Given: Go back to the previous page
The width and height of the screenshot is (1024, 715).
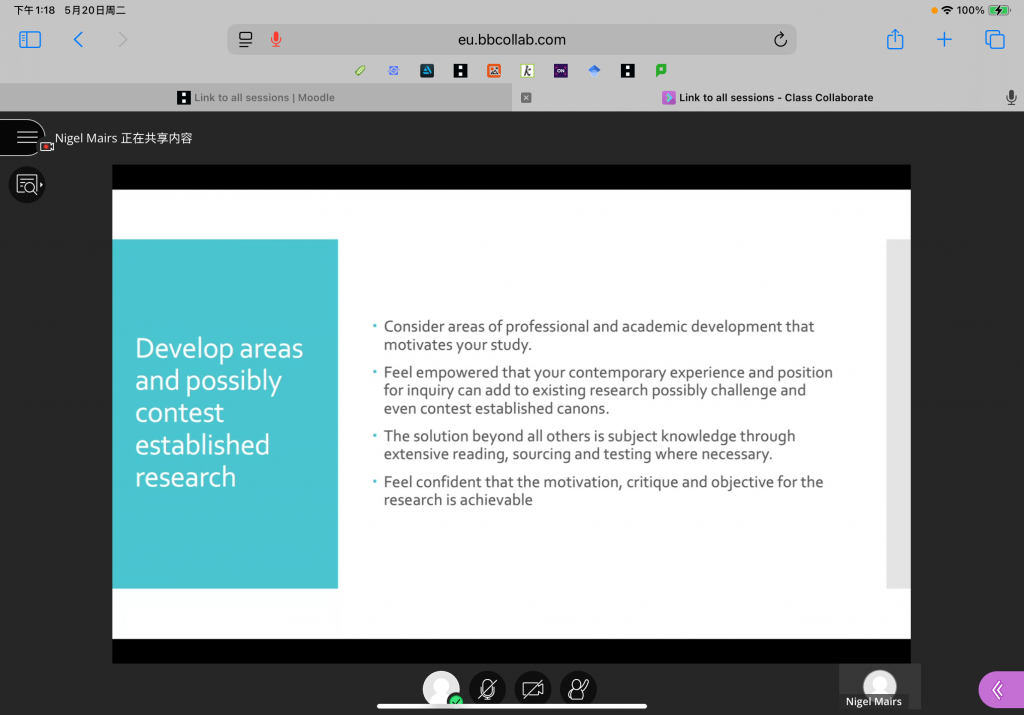Looking at the screenshot, I should tap(78, 40).
